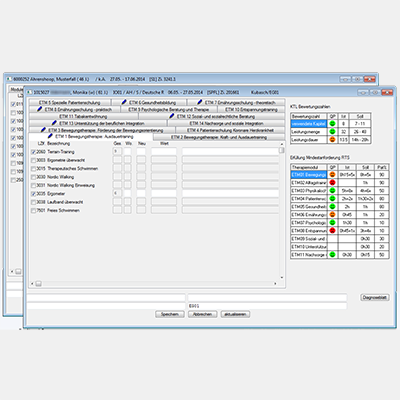
Task: Enable the 7501 Freies Schwimmen checkbox
Action: click(33, 211)
